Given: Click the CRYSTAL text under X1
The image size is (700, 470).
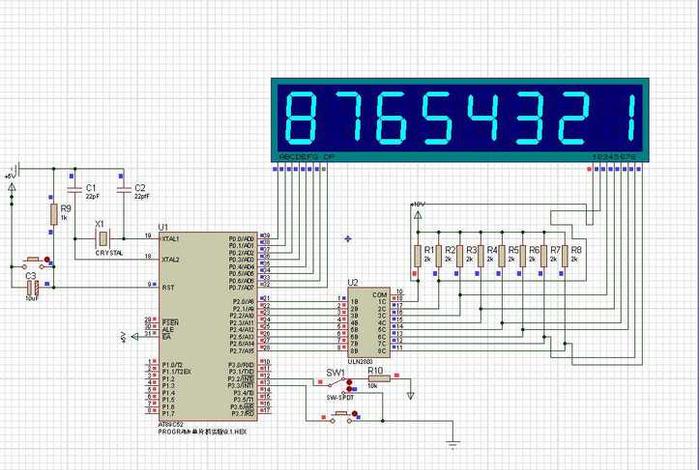Looking at the screenshot, I should 109,253.
